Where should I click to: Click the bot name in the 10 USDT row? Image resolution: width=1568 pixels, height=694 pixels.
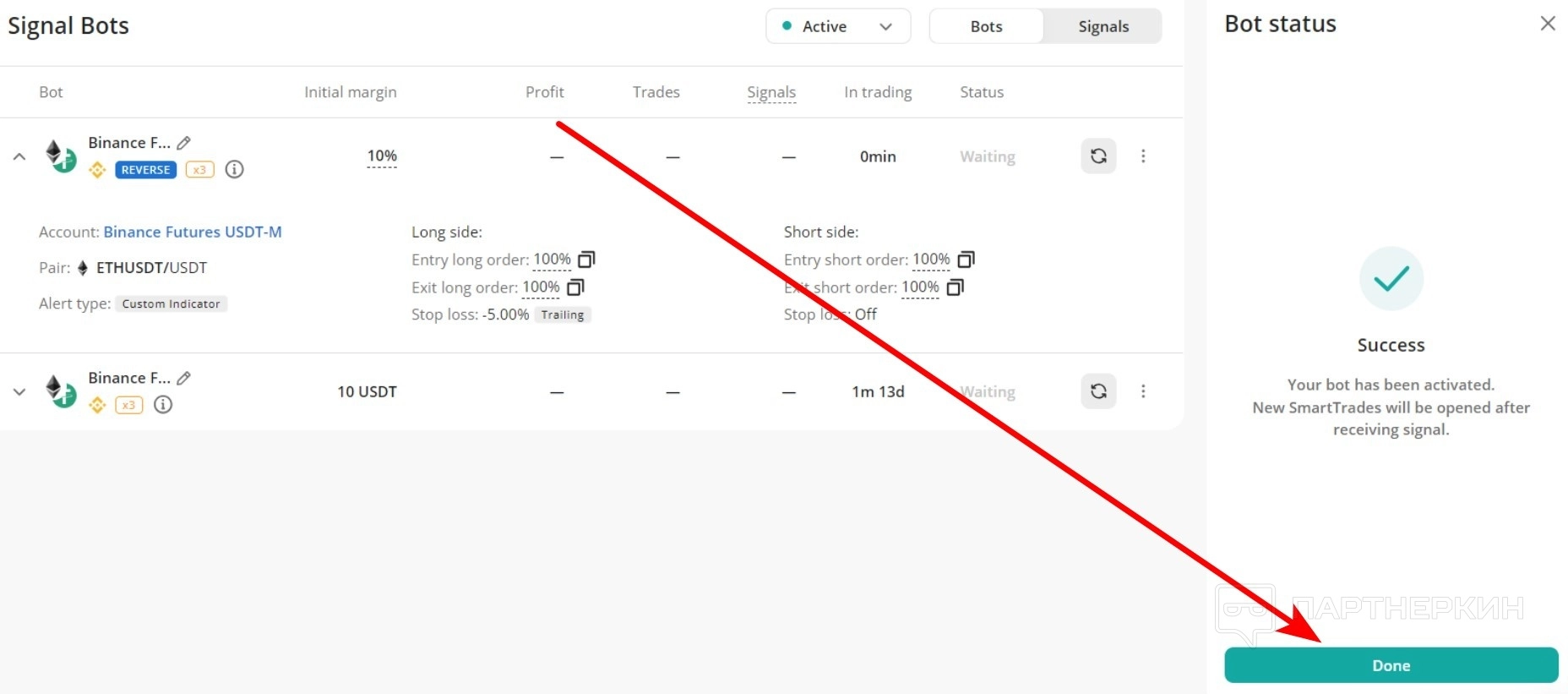click(x=129, y=378)
